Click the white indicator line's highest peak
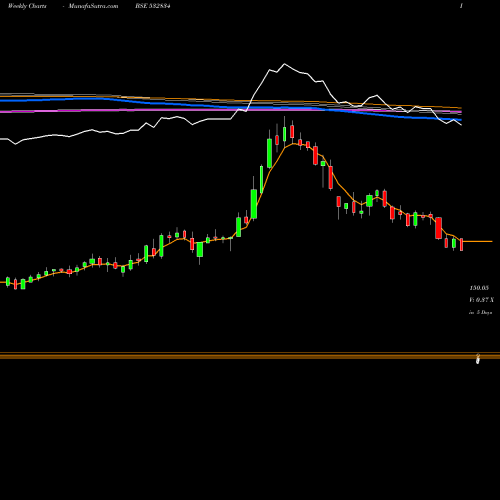Image resolution: width=500 pixels, height=500 pixels. (x=284, y=64)
